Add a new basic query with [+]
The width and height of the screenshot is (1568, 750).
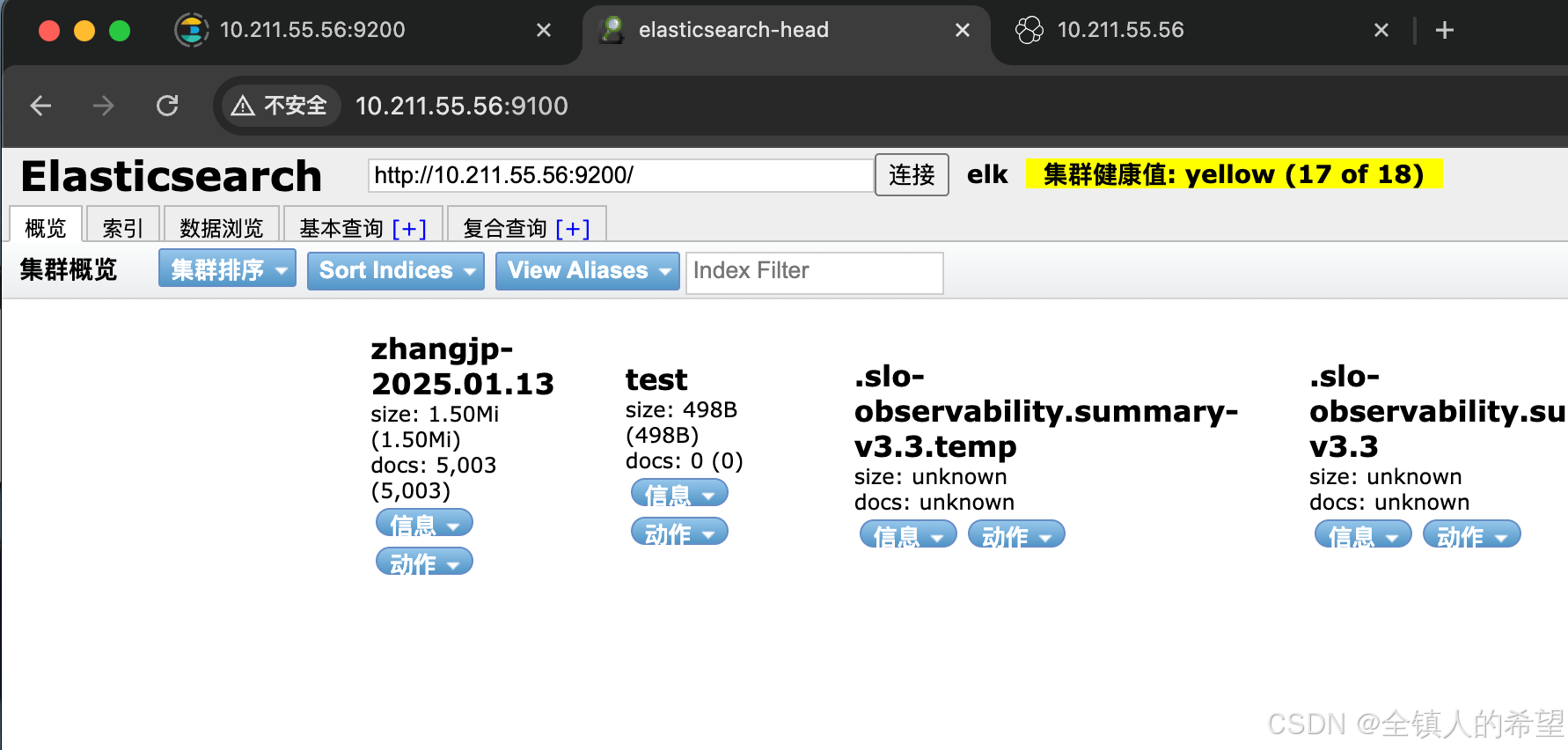[x=409, y=228]
